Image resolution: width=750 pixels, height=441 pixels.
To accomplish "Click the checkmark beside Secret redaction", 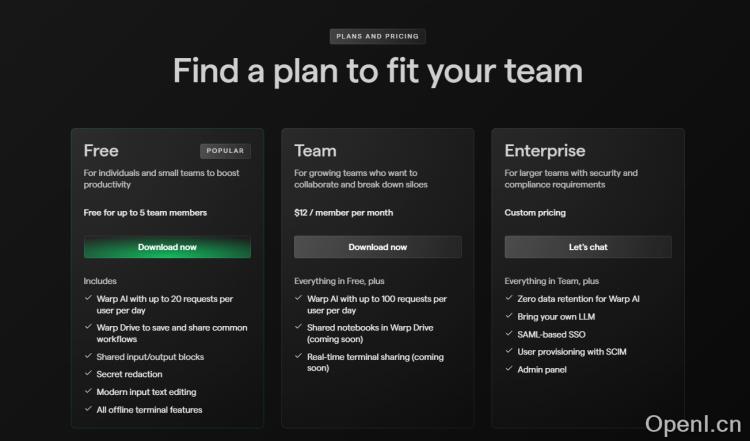I will click(x=88, y=374).
